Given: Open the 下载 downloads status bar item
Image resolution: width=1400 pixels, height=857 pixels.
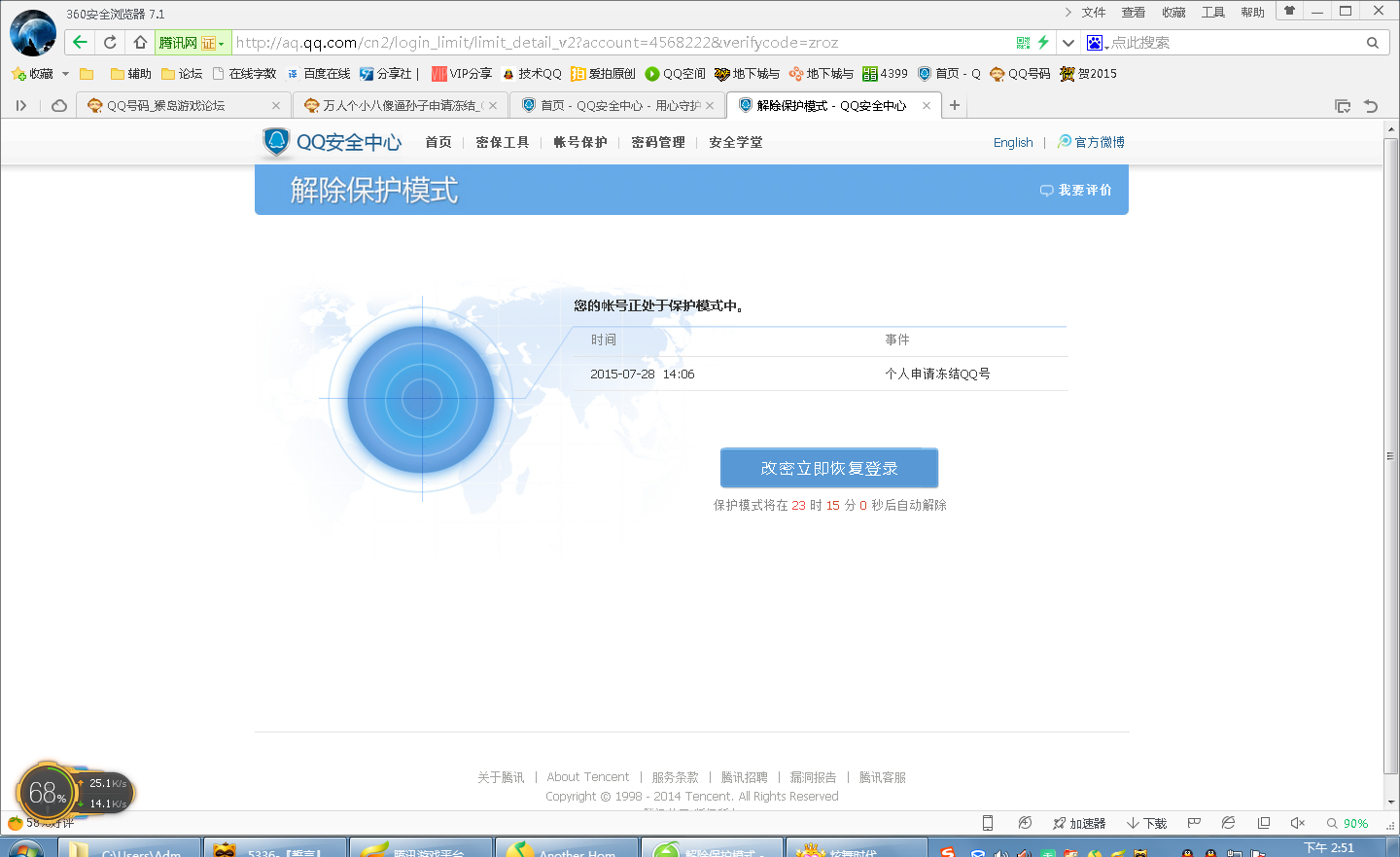Looking at the screenshot, I should pos(1147,823).
